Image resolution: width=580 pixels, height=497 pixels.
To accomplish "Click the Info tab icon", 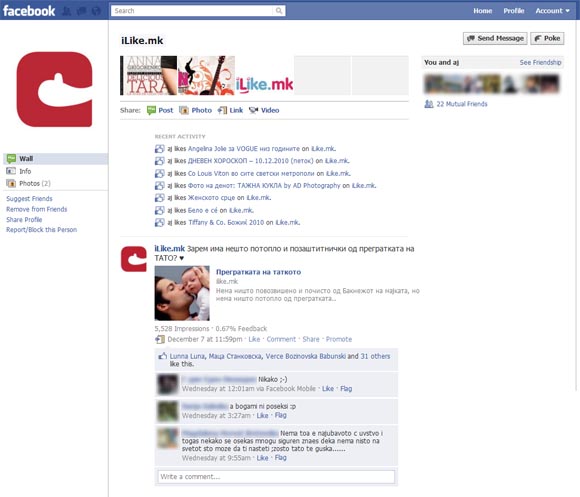I will click(x=11, y=171).
